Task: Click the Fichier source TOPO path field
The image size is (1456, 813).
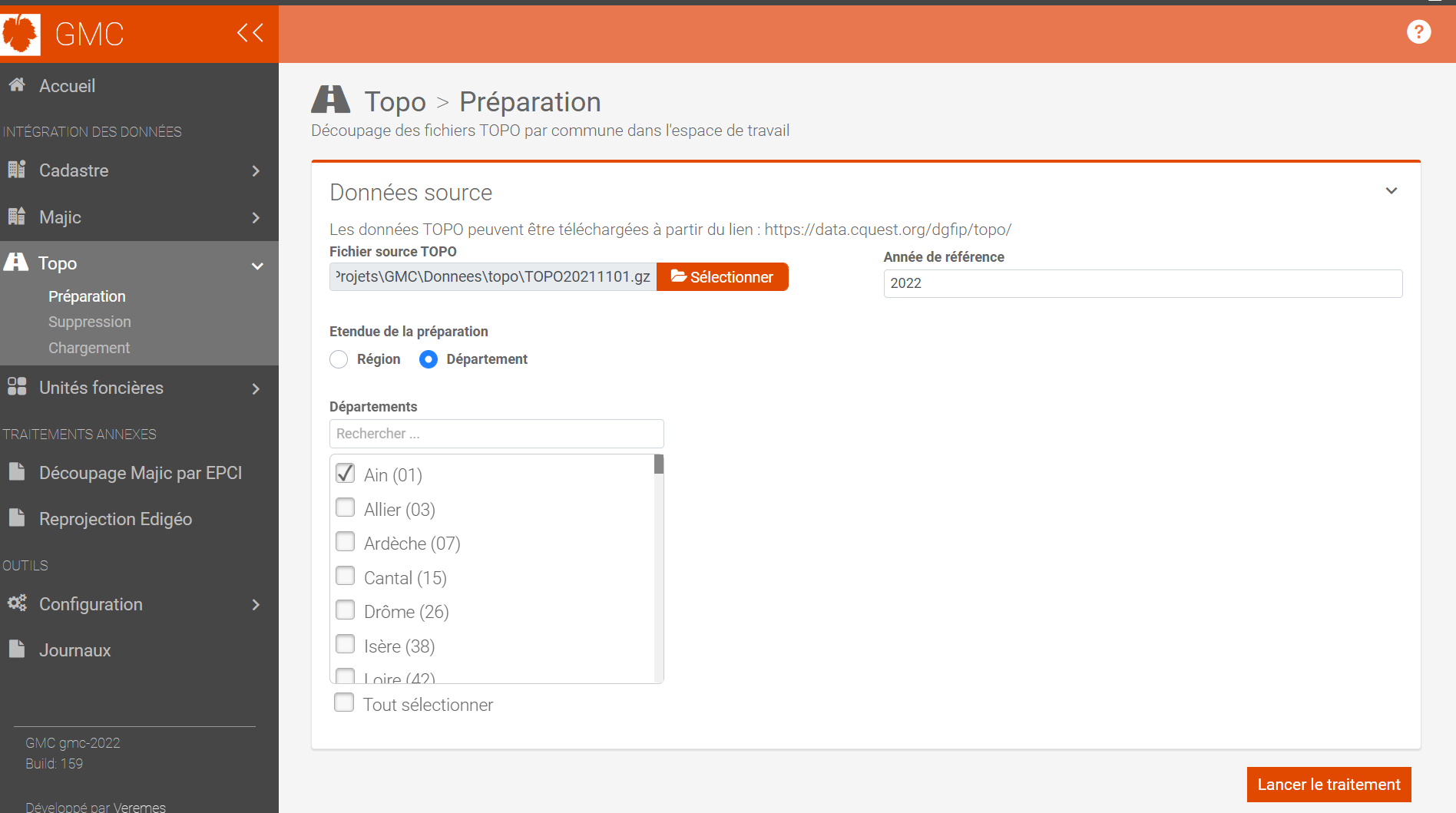Action: click(493, 277)
